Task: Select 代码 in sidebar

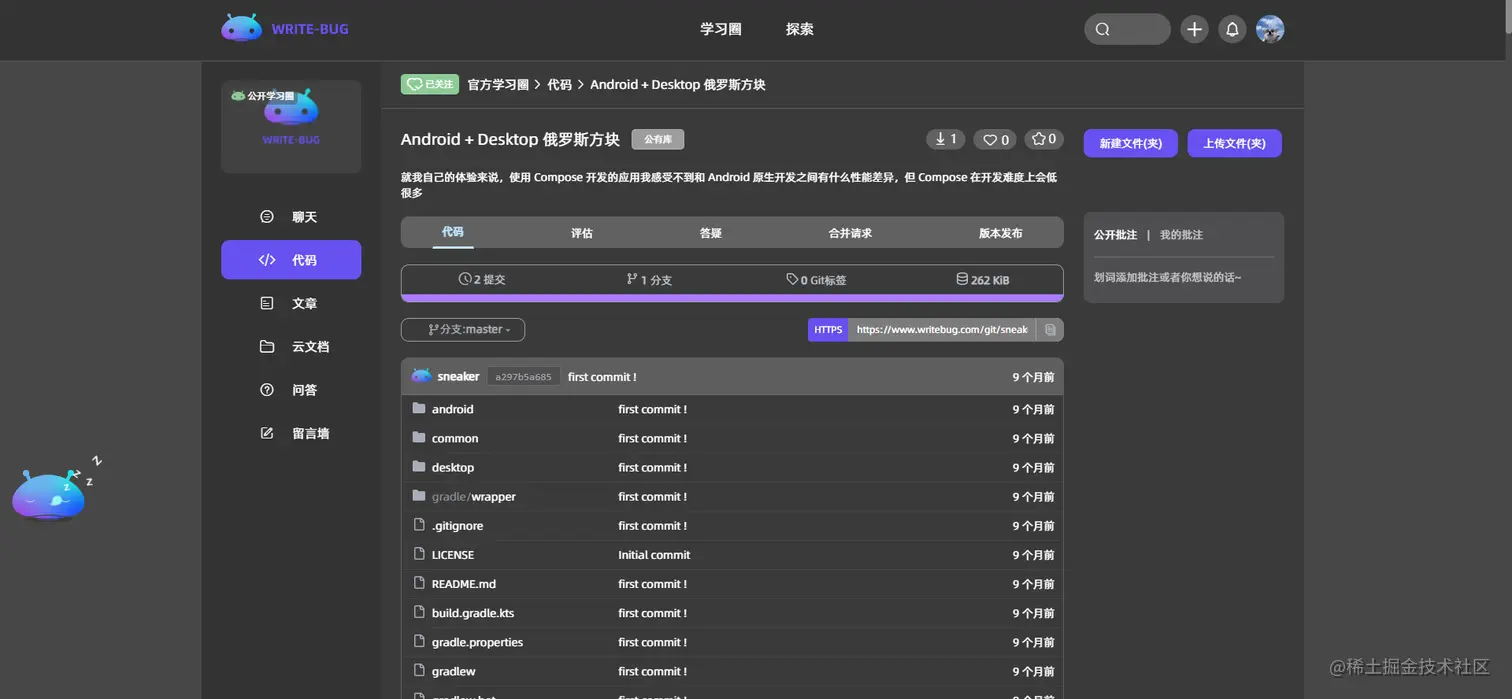Action: [x=291, y=260]
